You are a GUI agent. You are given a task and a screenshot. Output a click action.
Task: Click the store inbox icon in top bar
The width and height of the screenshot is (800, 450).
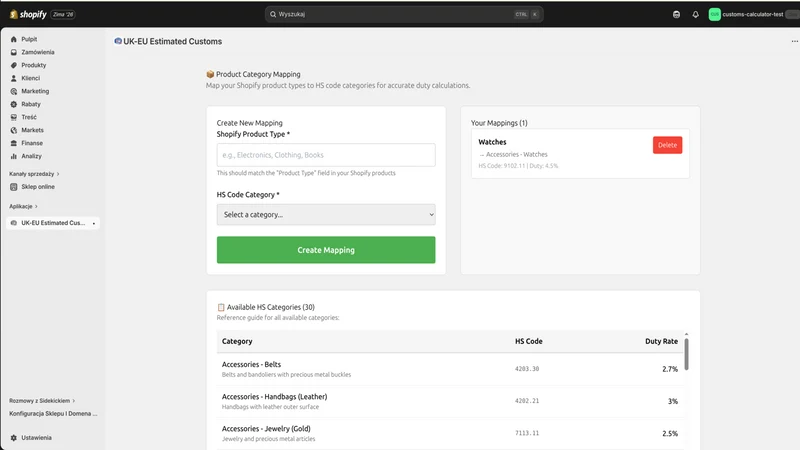click(x=676, y=14)
